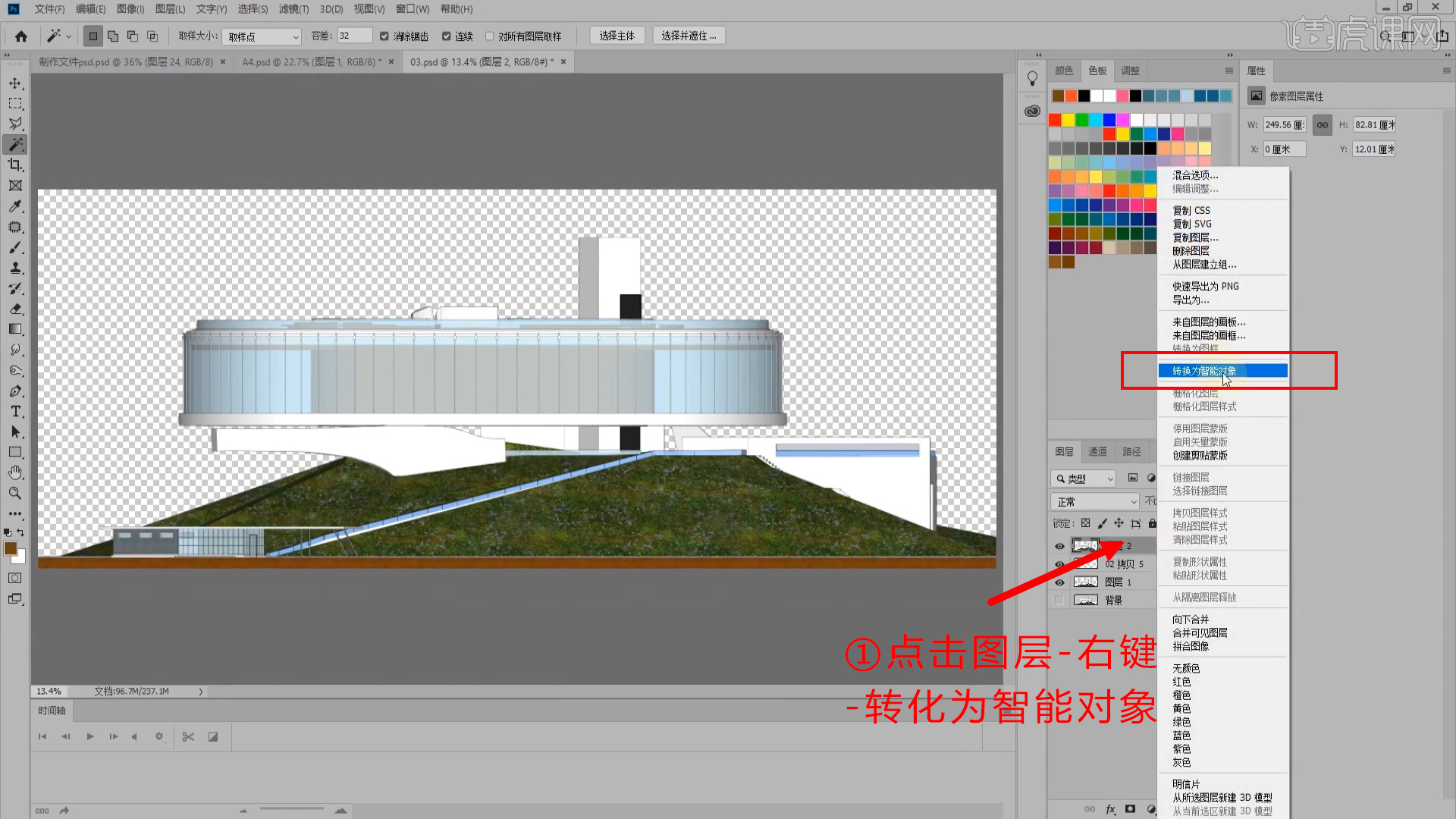
Task: Select the Spot Healing Brush tool
Action: (15, 227)
